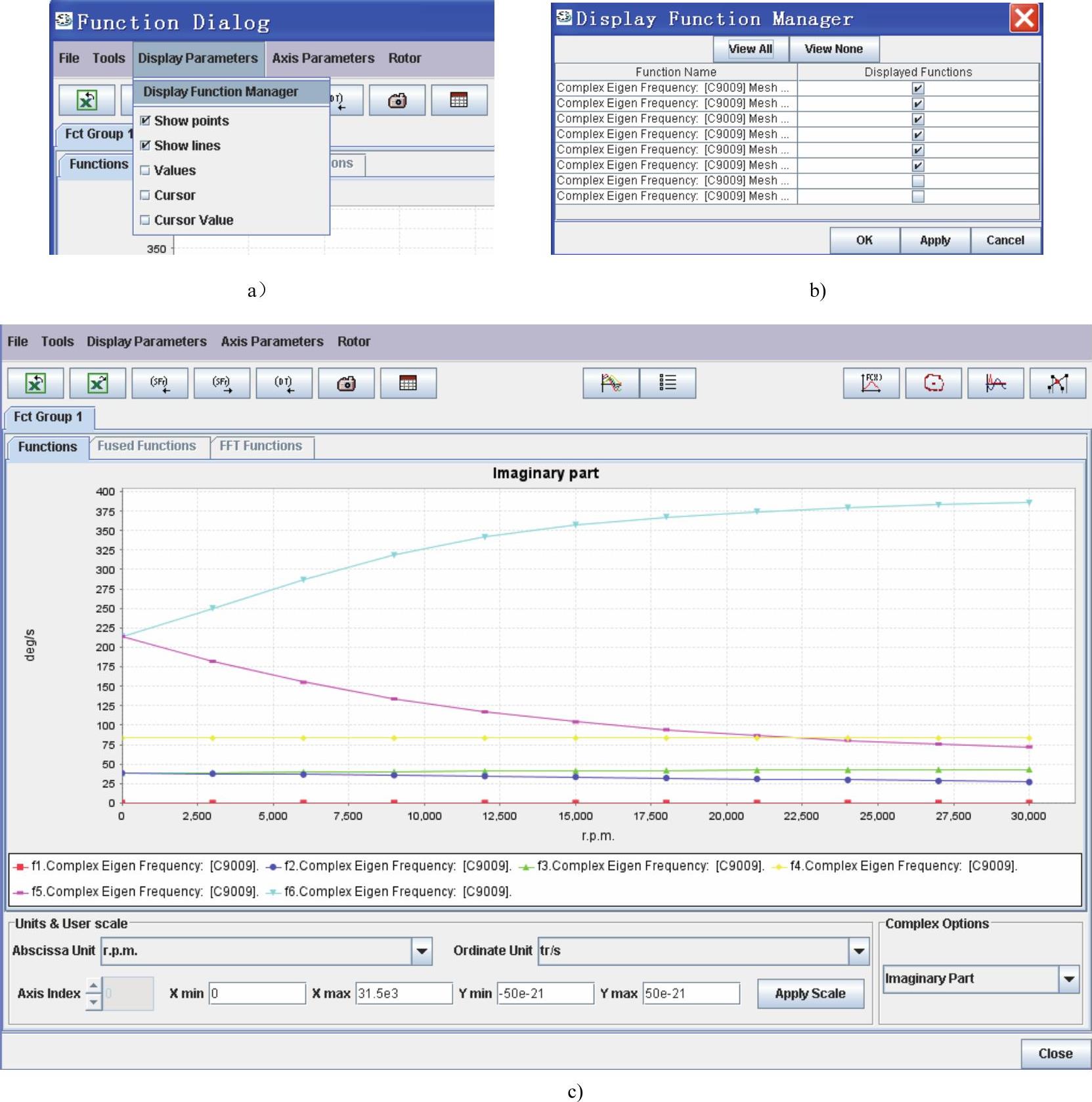Check the seventh function's Displayed Functions box
Viewport: 1092px width, 1102px height.
918,181
